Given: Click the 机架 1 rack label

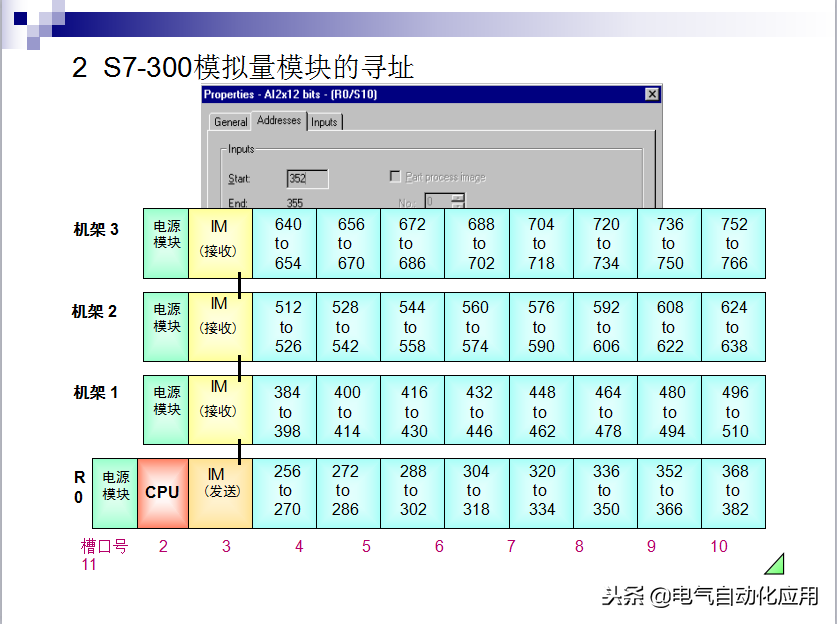Looking at the screenshot, I should tap(96, 393).
